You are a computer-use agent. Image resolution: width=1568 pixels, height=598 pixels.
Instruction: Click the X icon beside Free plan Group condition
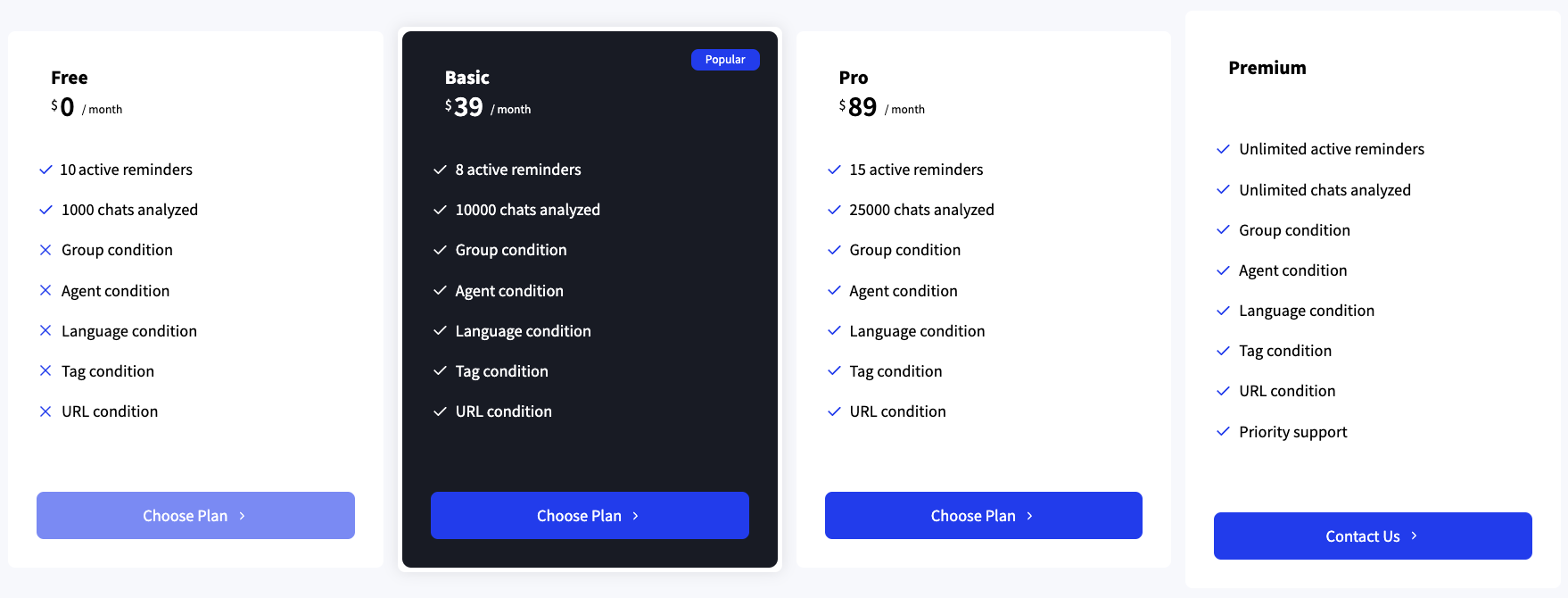45,250
